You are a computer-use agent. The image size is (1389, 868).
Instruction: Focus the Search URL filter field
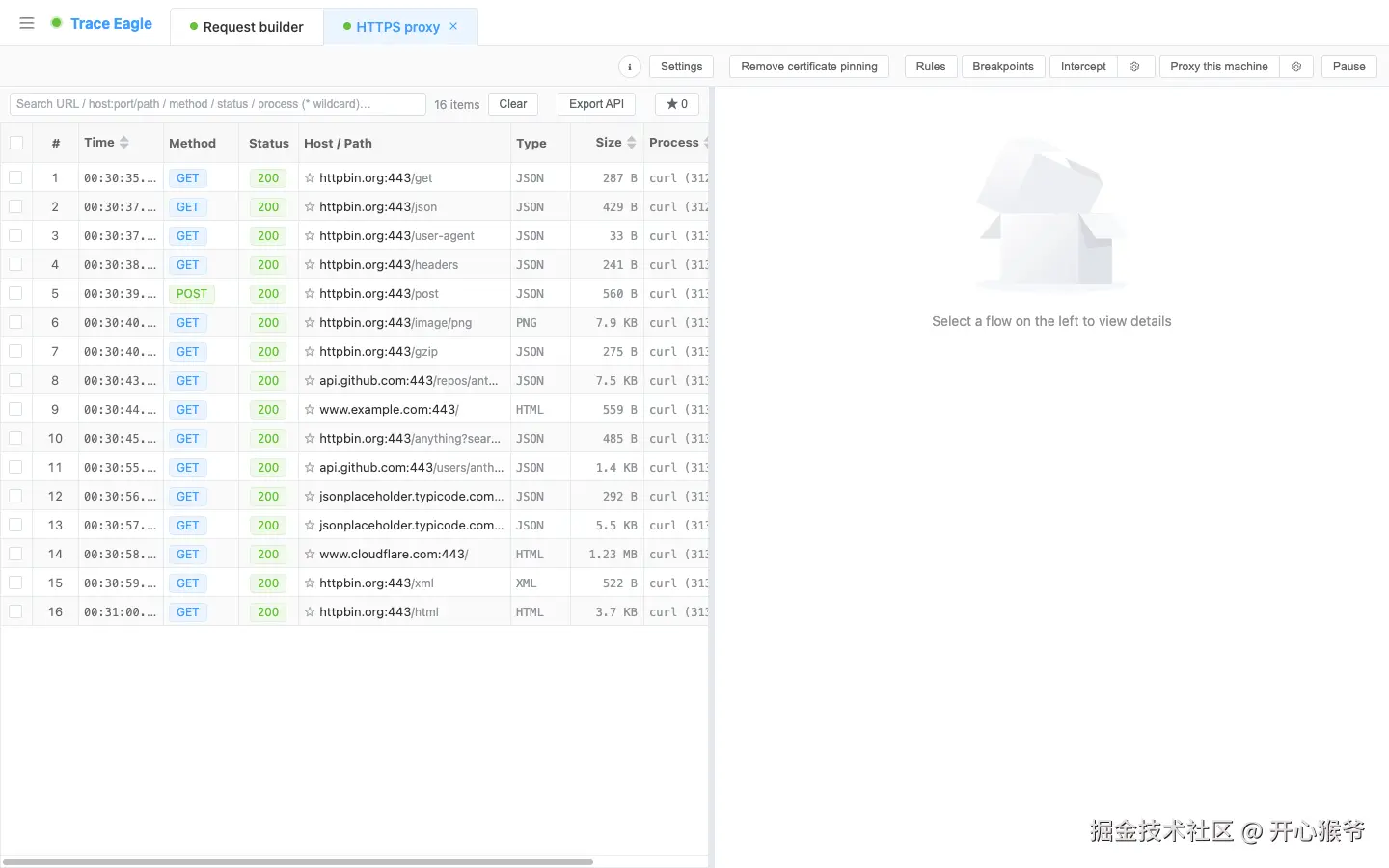point(218,104)
